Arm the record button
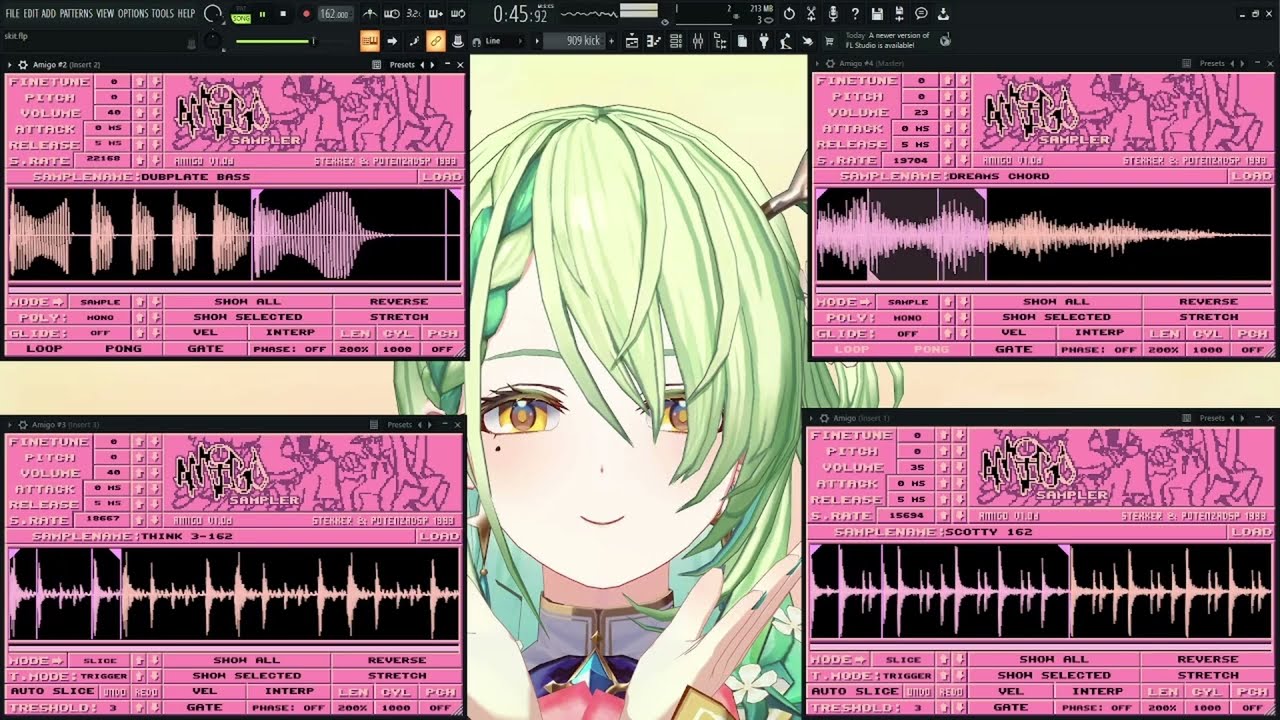The height and width of the screenshot is (720, 1280). tap(306, 14)
